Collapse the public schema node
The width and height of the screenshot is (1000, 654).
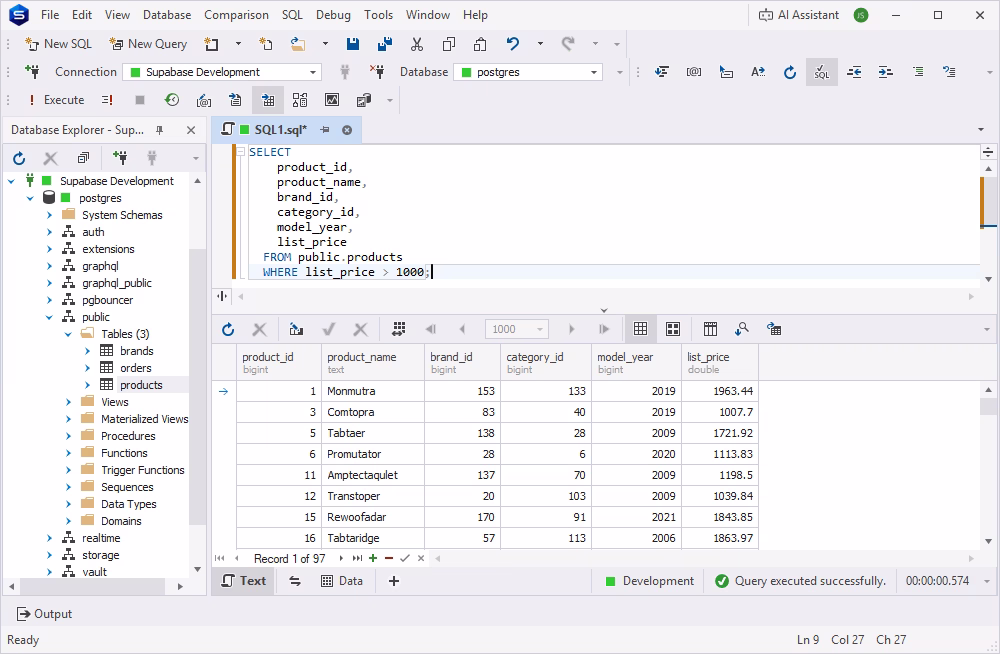point(49,317)
